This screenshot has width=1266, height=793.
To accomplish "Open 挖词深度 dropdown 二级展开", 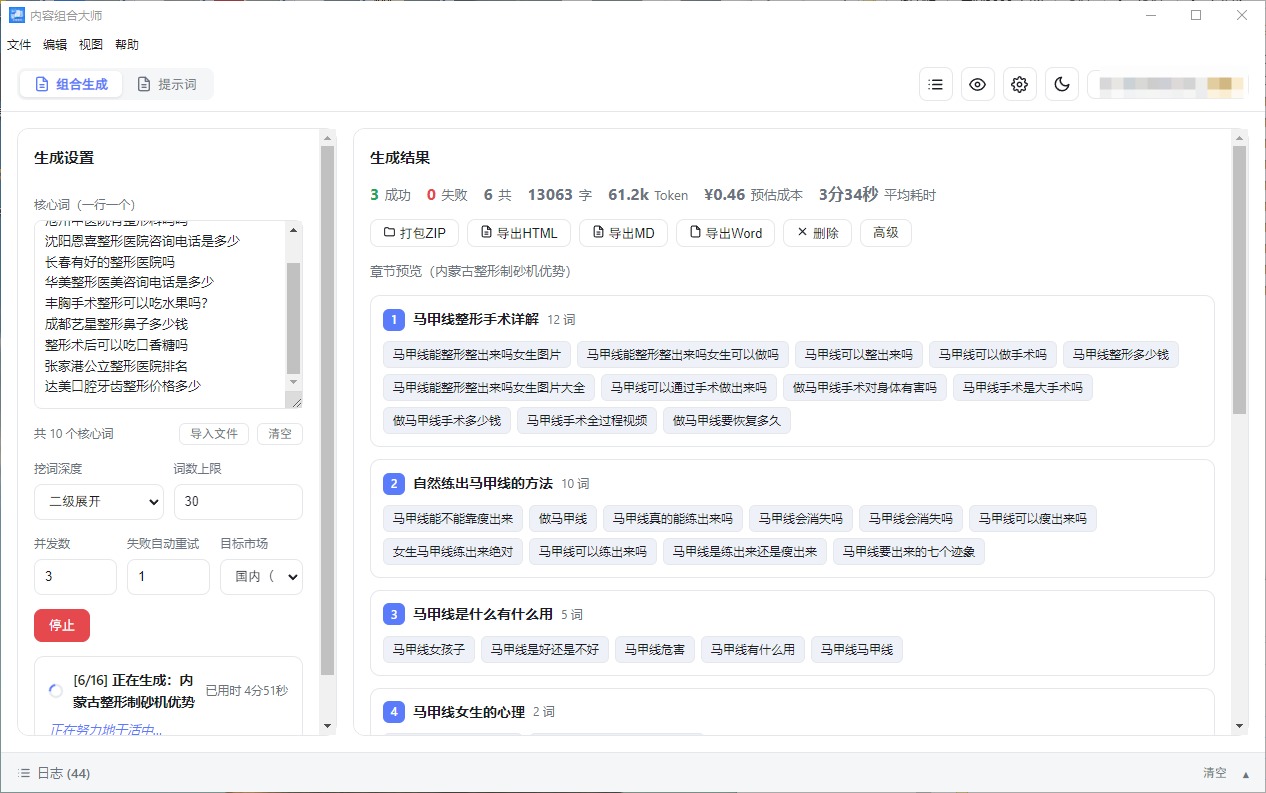I will (x=99, y=502).
